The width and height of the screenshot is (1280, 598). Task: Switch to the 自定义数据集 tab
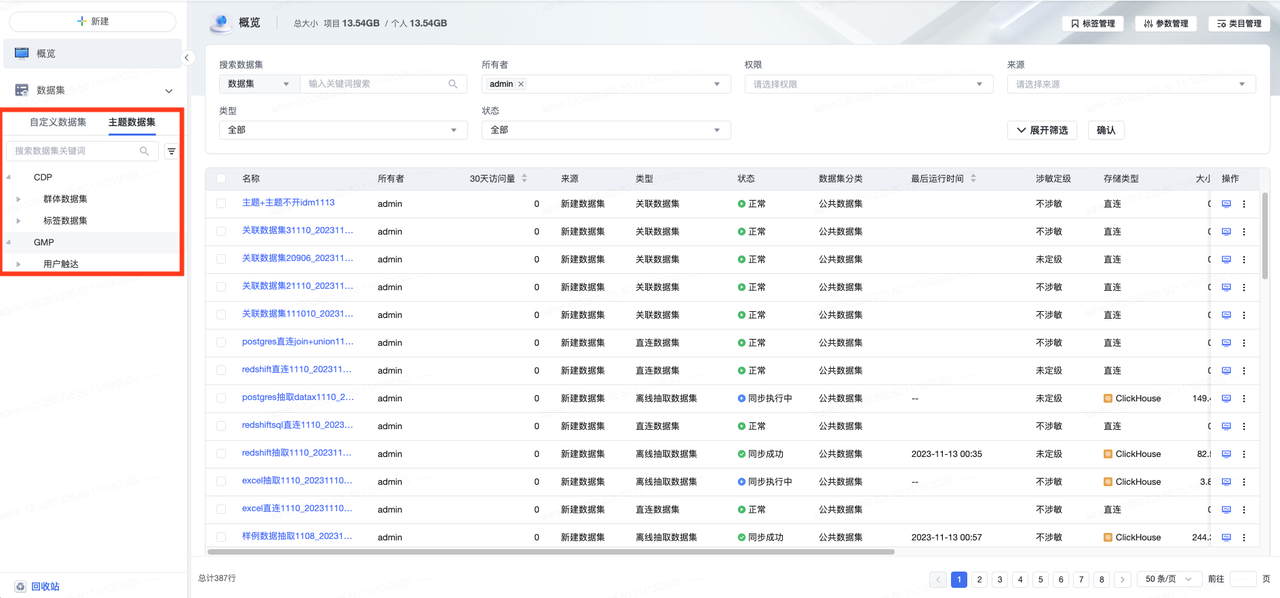coord(58,123)
